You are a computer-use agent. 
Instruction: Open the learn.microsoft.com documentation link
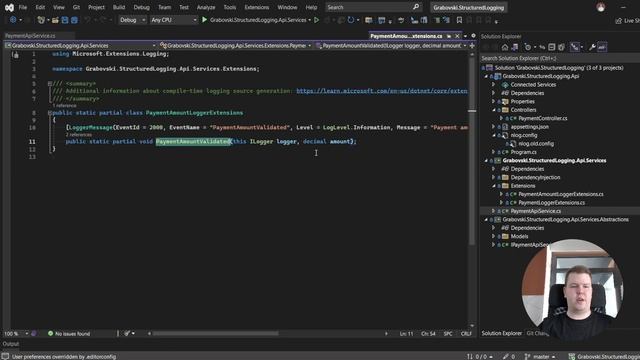click(382, 91)
